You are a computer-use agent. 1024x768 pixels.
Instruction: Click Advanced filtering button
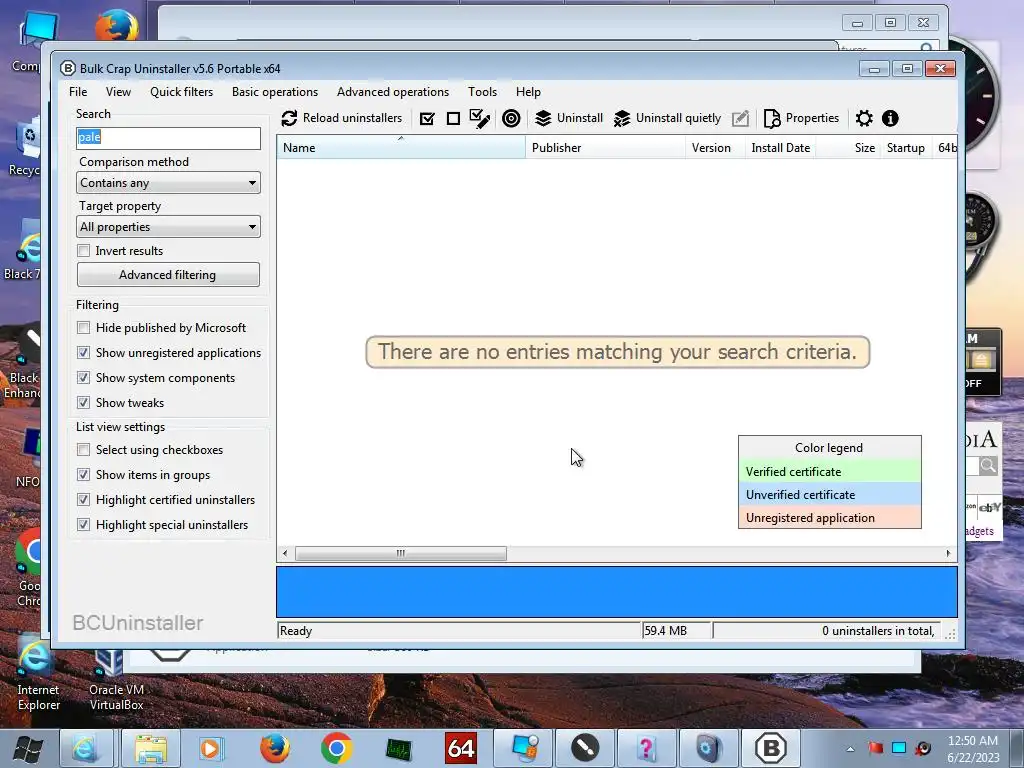click(168, 275)
